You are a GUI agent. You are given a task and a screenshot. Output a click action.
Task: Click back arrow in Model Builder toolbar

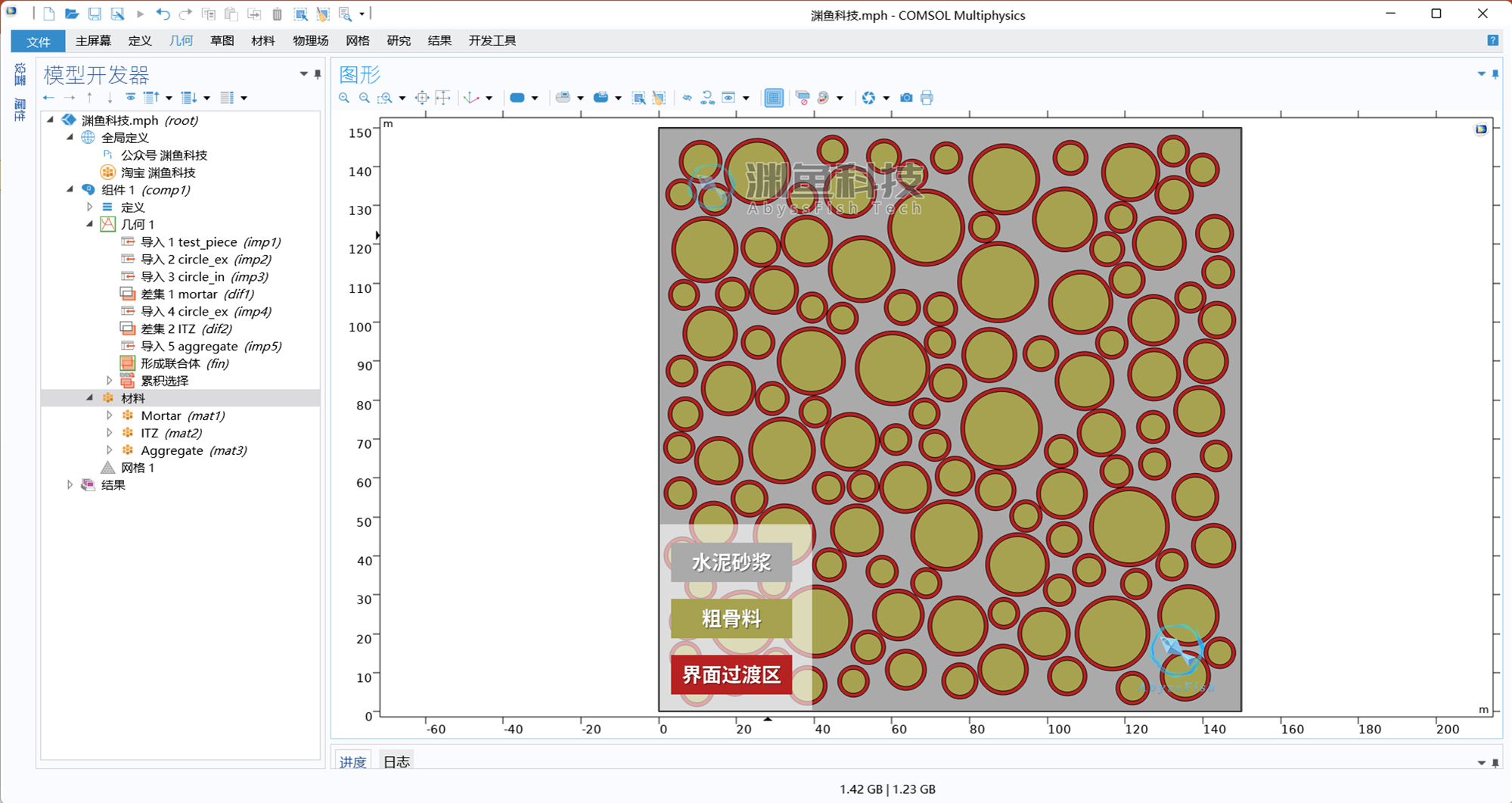click(x=49, y=98)
